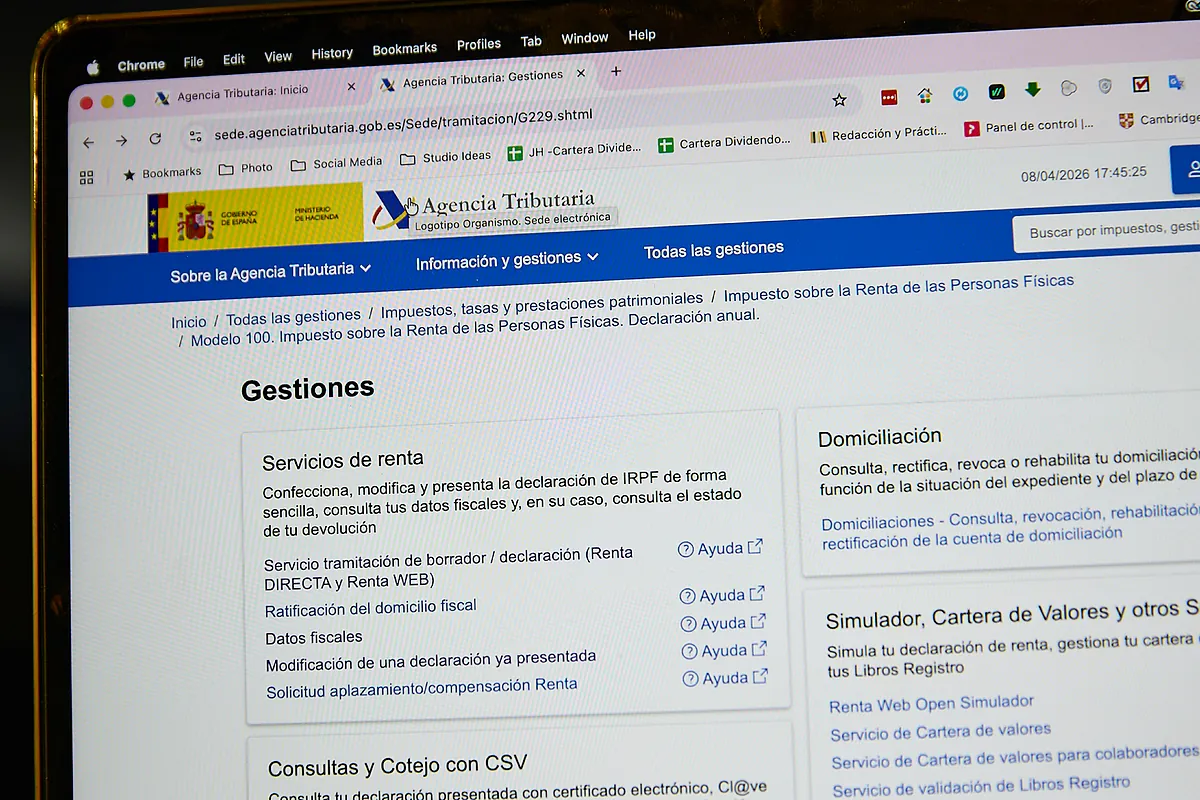Open the Chrome application menu

pos(141,65)
